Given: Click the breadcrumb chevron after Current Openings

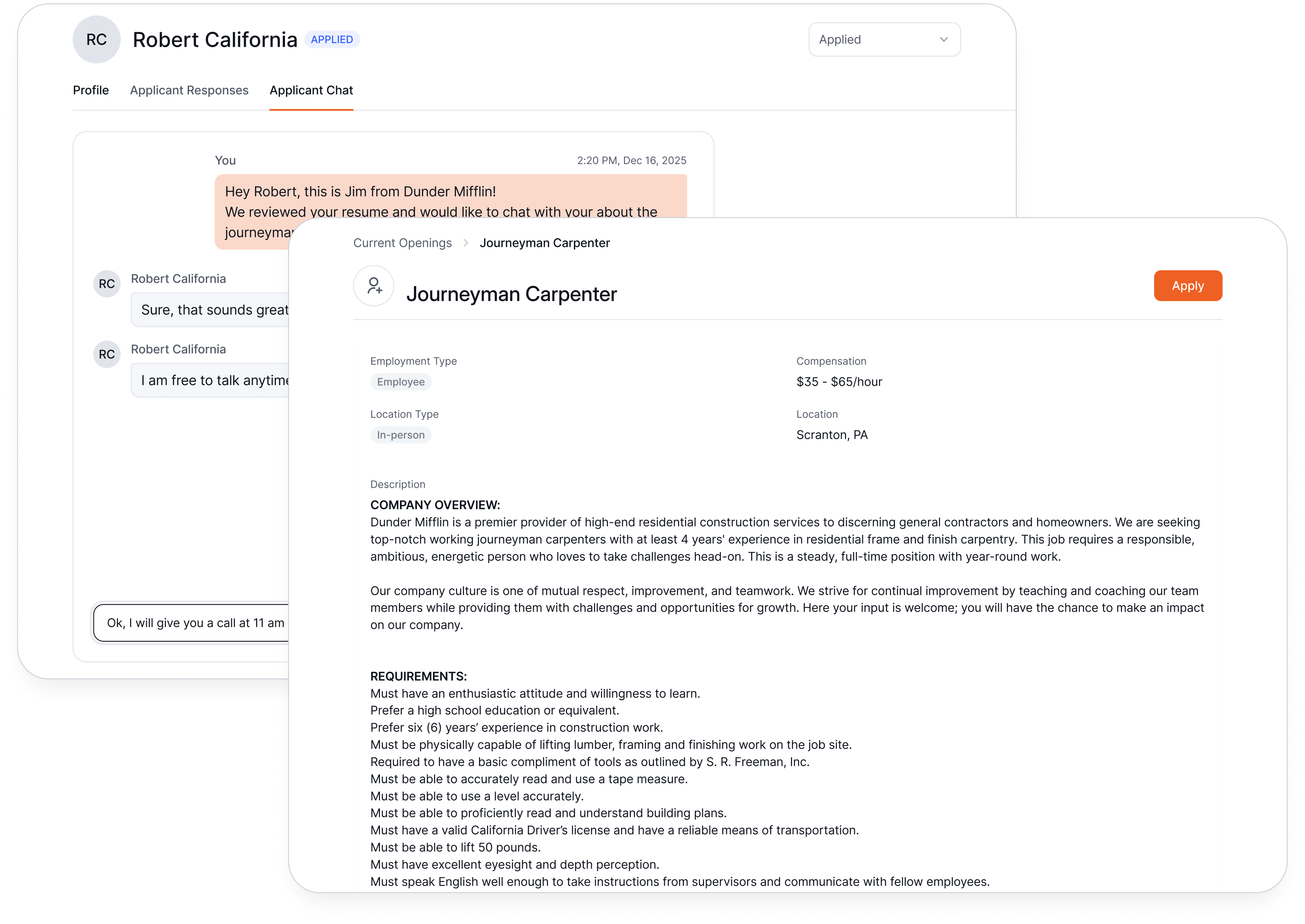Looking at the screenshot, I should click(465, 243).
